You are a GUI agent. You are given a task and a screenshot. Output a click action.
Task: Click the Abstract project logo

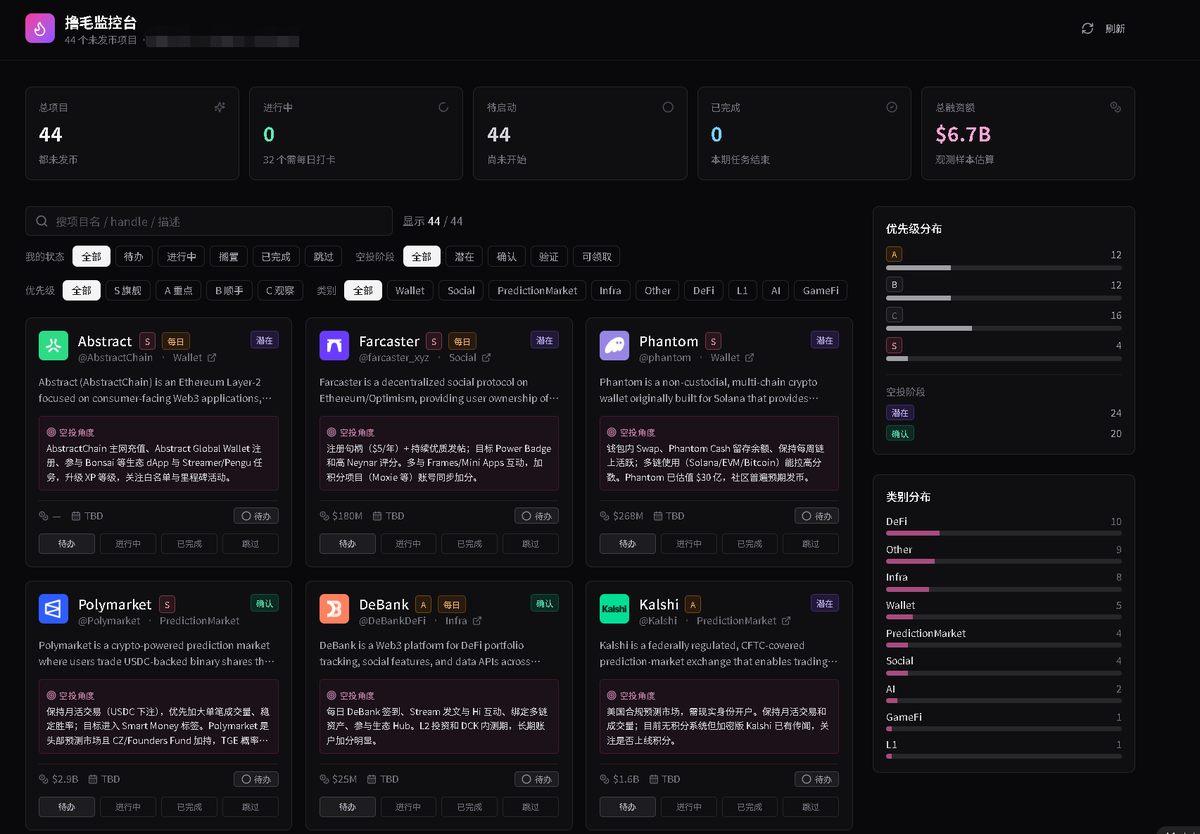pos(53,346)
